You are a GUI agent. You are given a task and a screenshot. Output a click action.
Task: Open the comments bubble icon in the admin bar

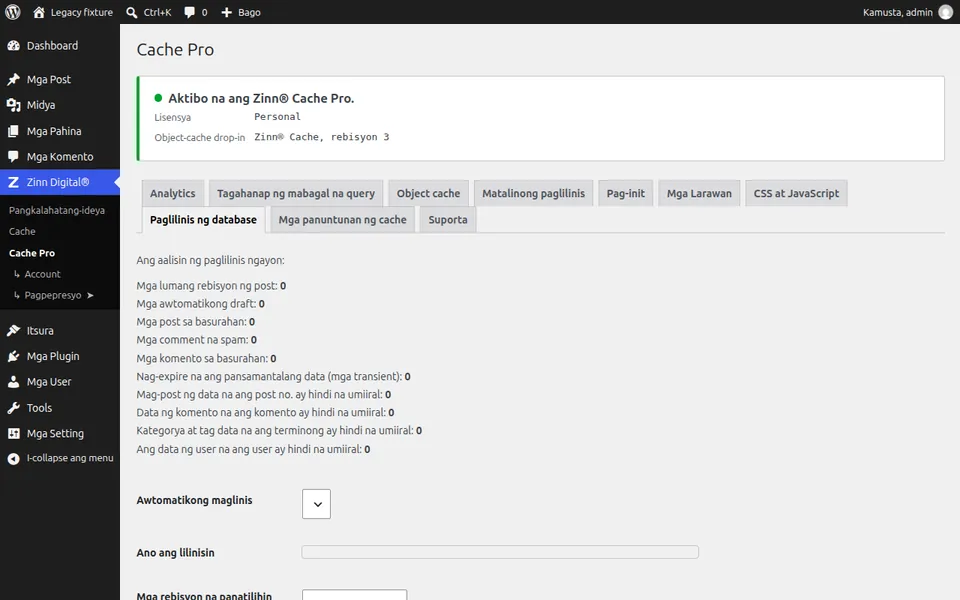pos(190,12)
